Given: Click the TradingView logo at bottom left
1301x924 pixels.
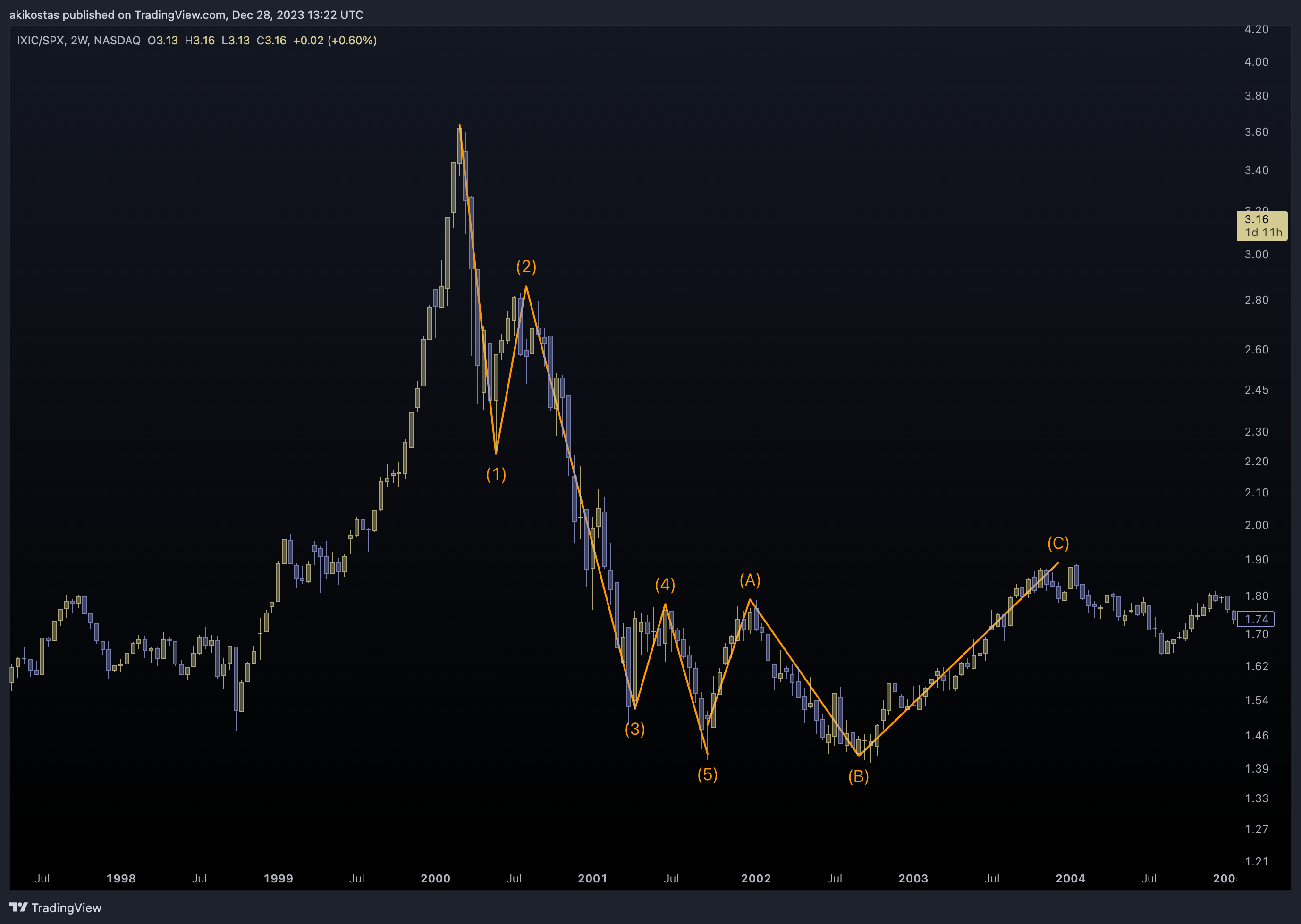Looking at the screenshot, I should (x=55, y=907).
